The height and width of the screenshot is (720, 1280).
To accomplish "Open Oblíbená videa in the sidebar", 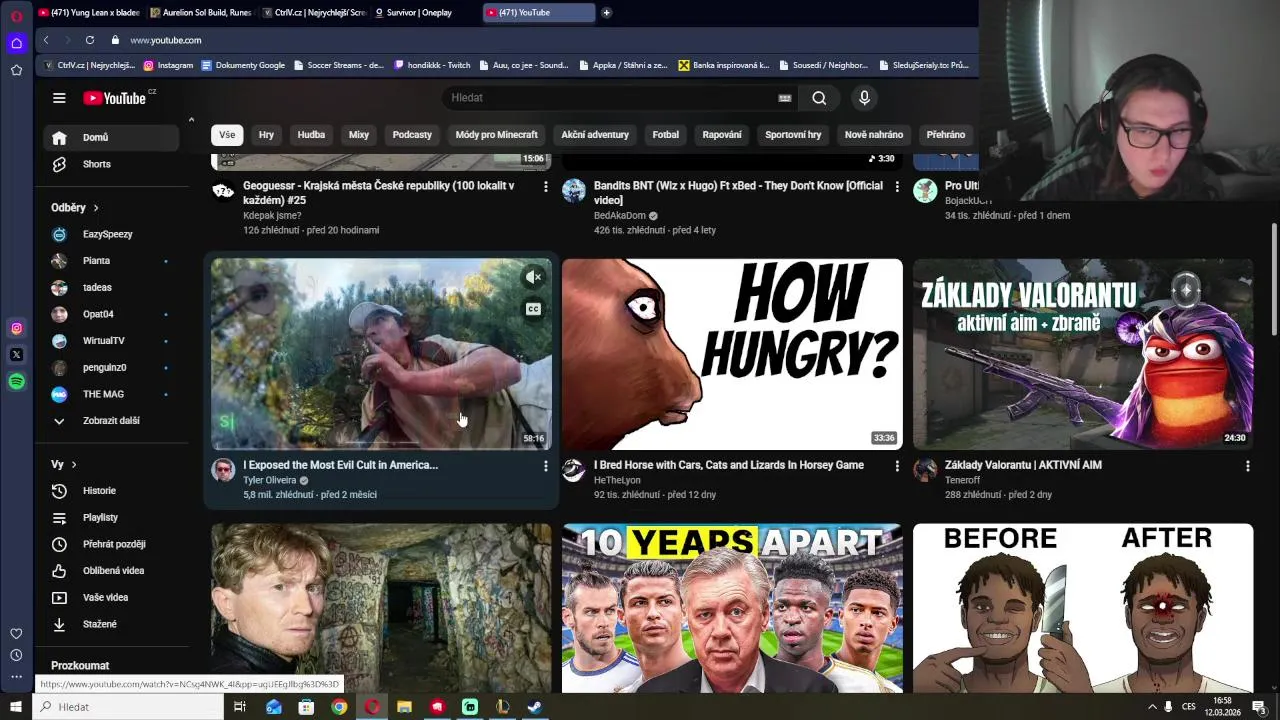I will tap(111, 571).
